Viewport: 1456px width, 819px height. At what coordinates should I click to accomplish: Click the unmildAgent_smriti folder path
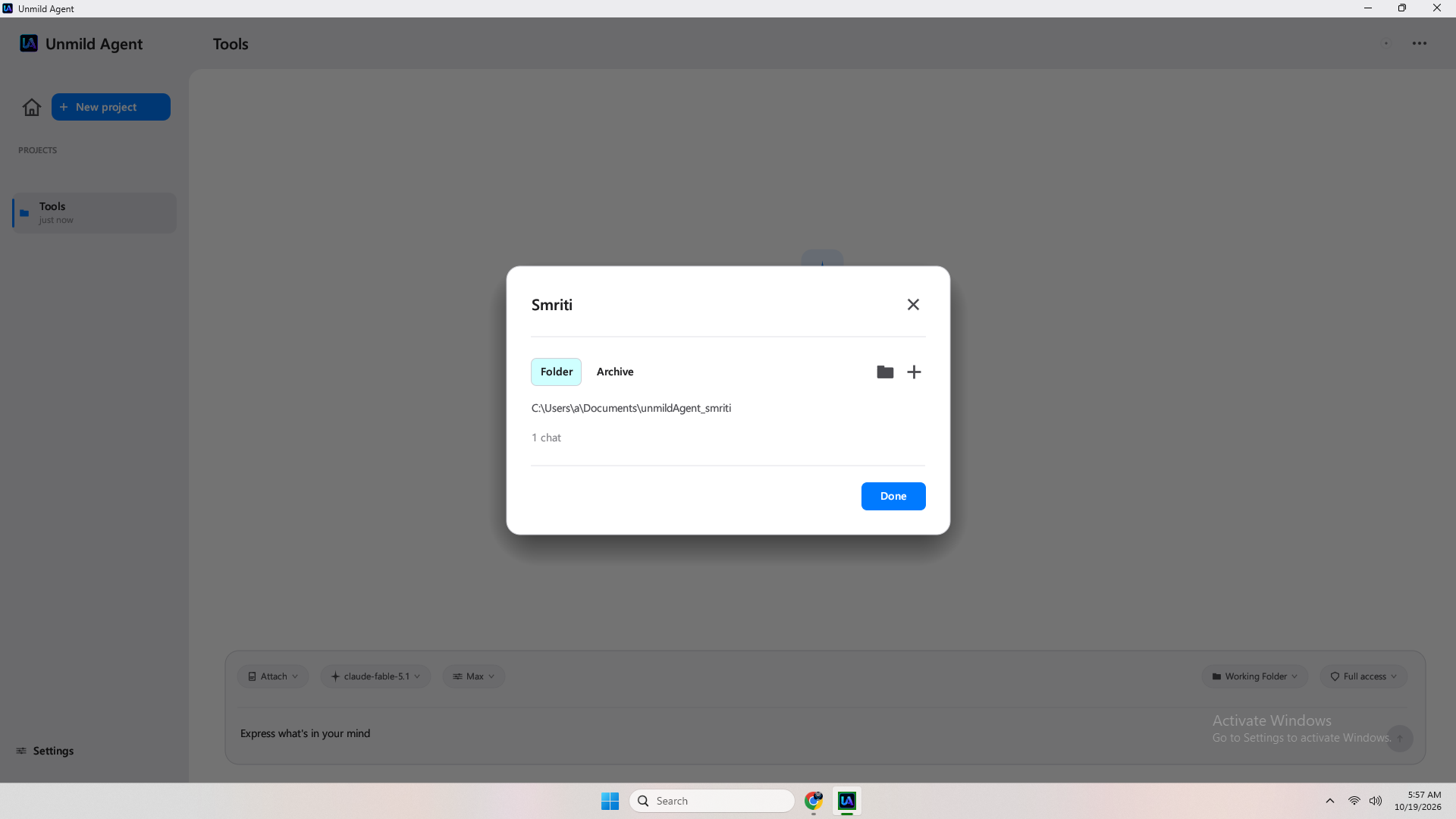(631, 408)
